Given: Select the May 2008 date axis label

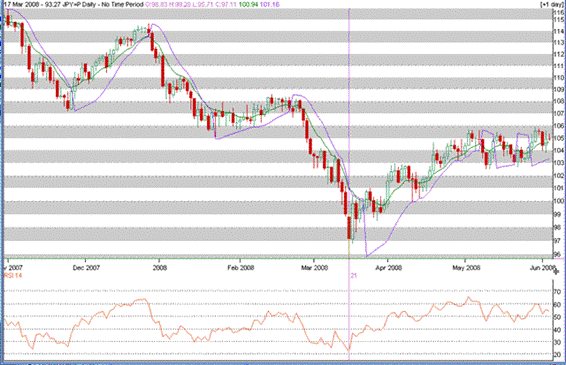Looking at the screenshot, I should 466,268.
